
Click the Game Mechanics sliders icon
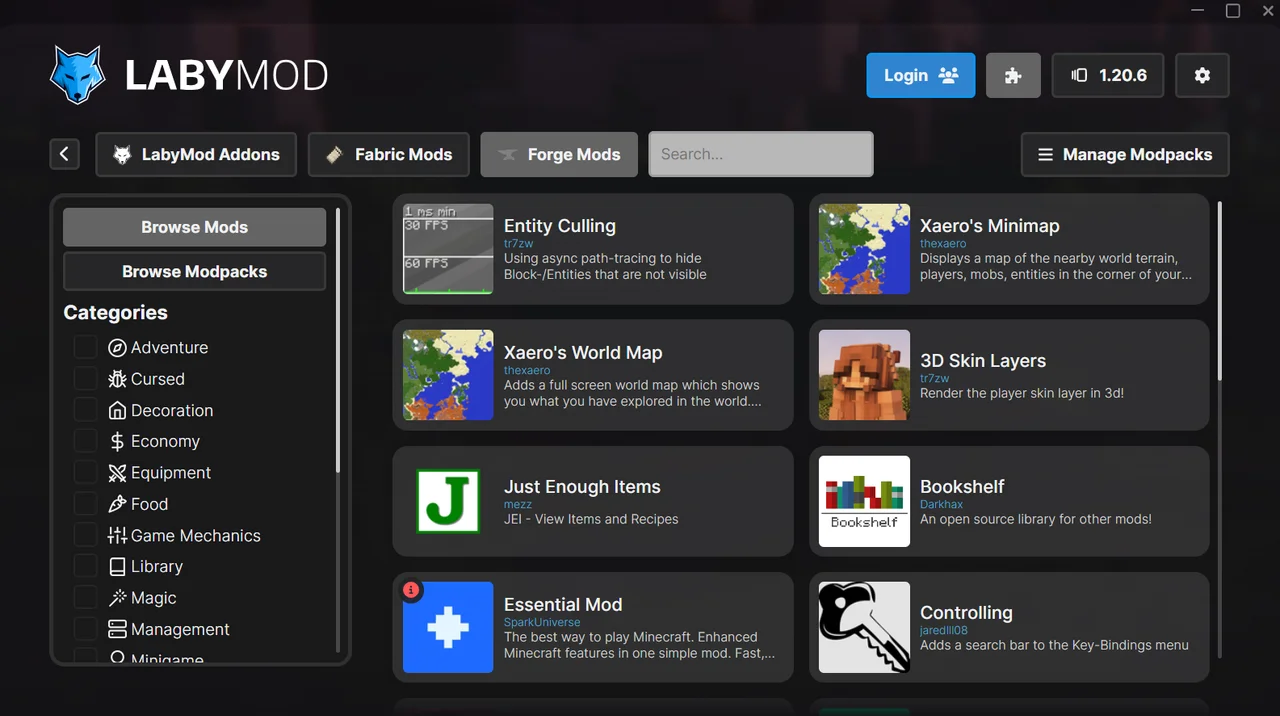117,535
